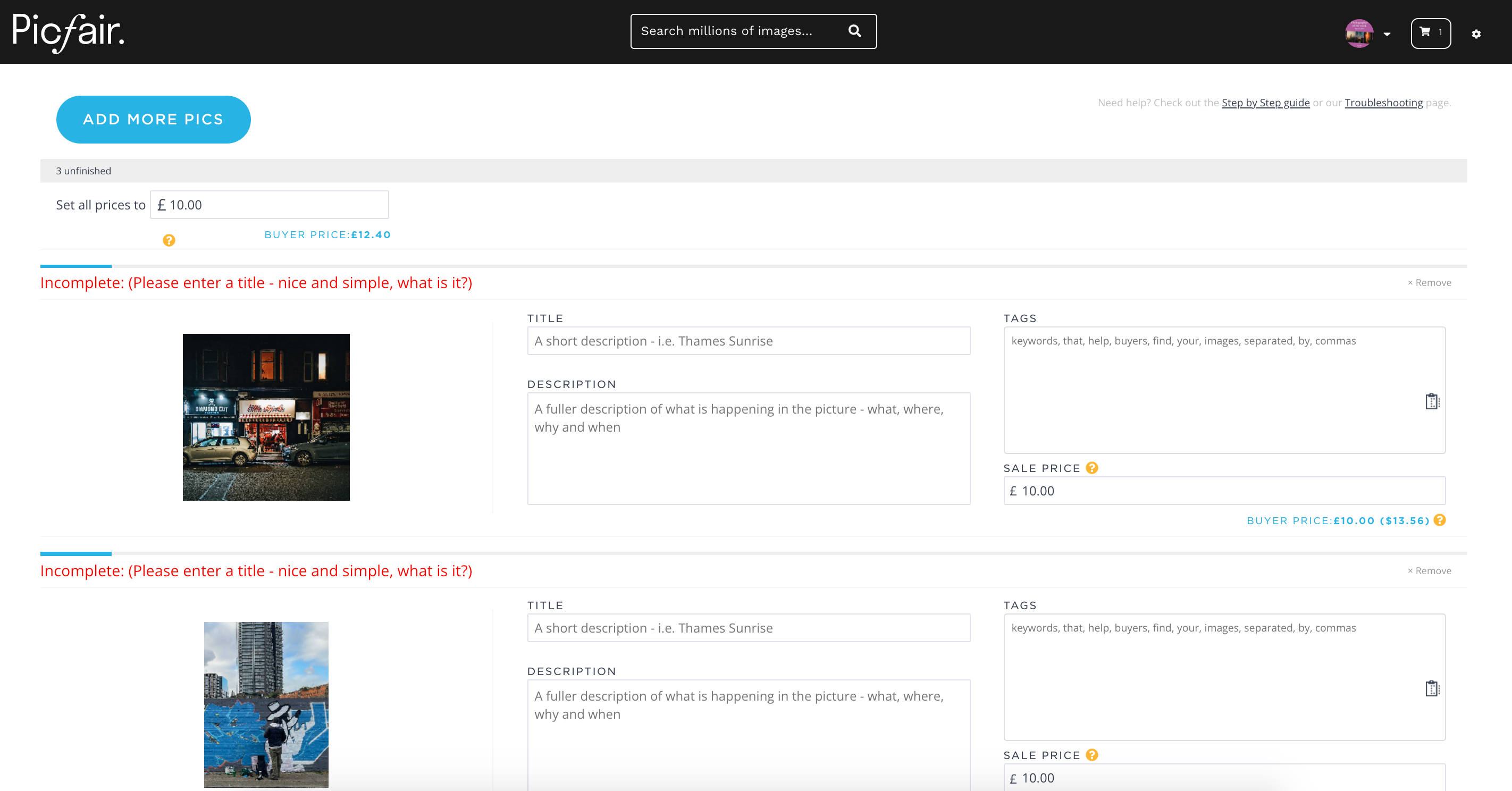Click help icon beside buyer price £10.00
This screenshot has height=791, width=1512.
[1440, 520]
